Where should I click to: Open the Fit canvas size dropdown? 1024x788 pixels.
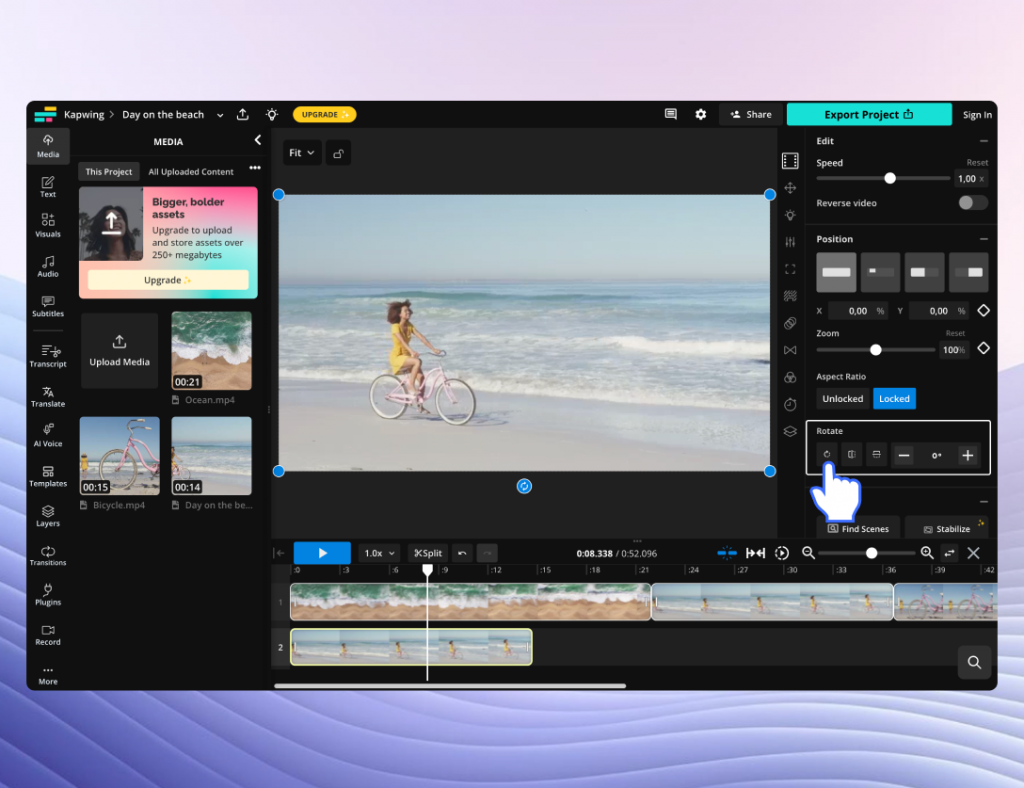coord(301,153)
